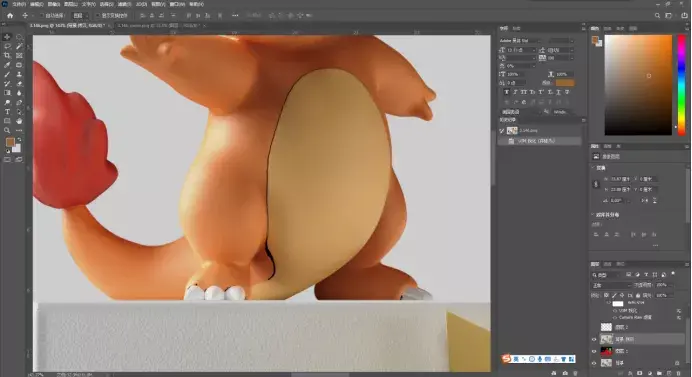The height and width of the screenshot is (377, 692).
Task: Click Faux Bold in Character panel
Action: [506, 92]
